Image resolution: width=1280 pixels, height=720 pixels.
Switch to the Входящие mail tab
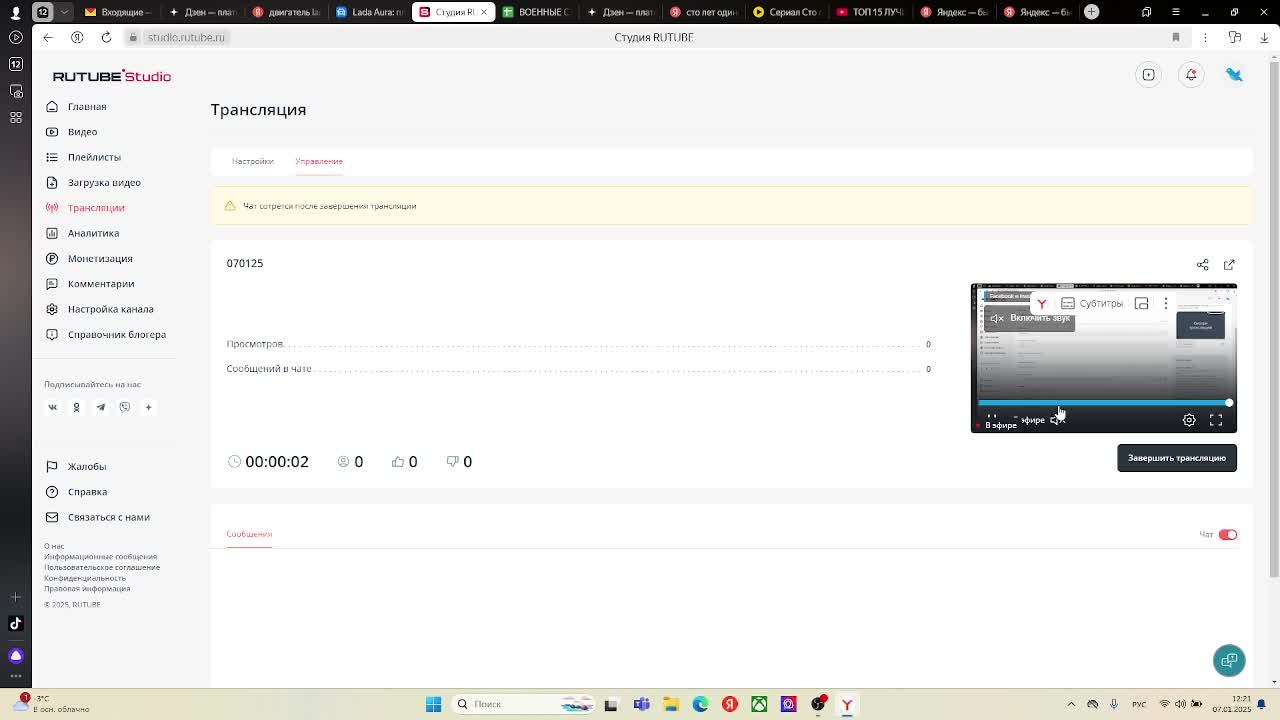[x=117, y=12]
